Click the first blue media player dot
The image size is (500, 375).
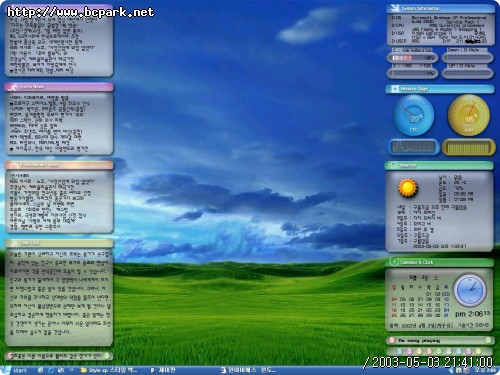click(399, 351)
